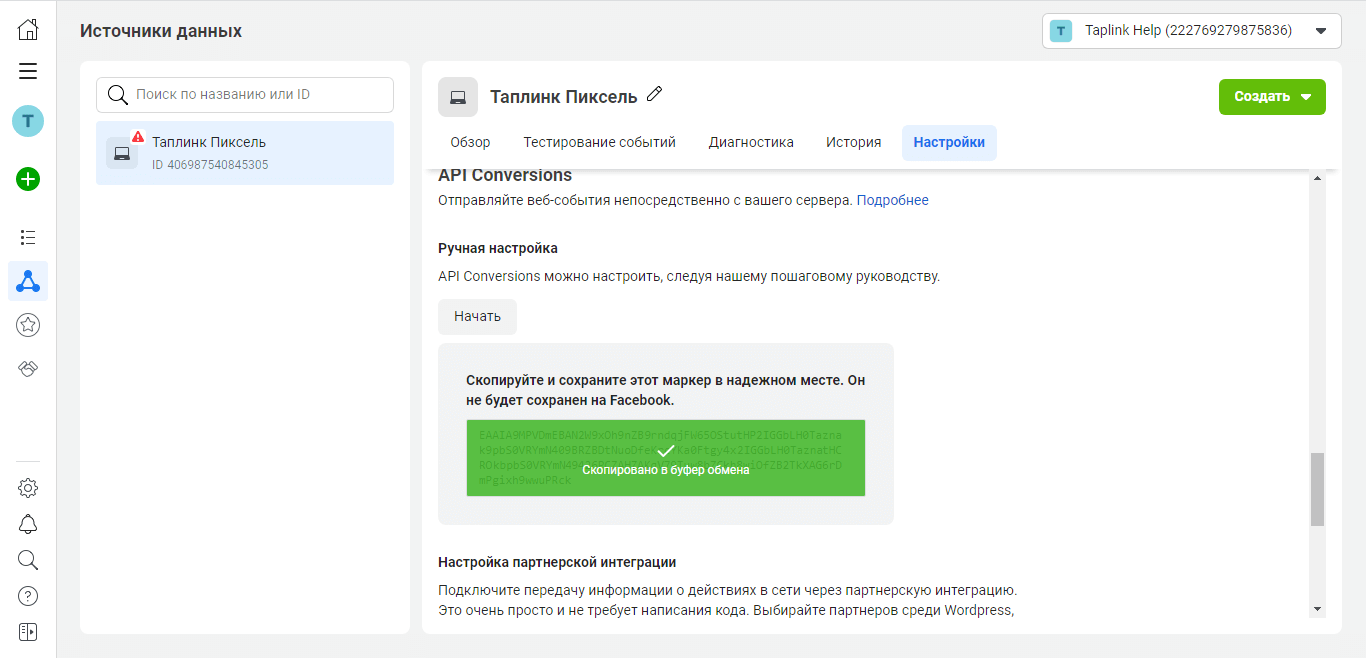Click the Источники данных page heading
The image size is (1366, 658).
pyautogui.click(x=161, y=31)
